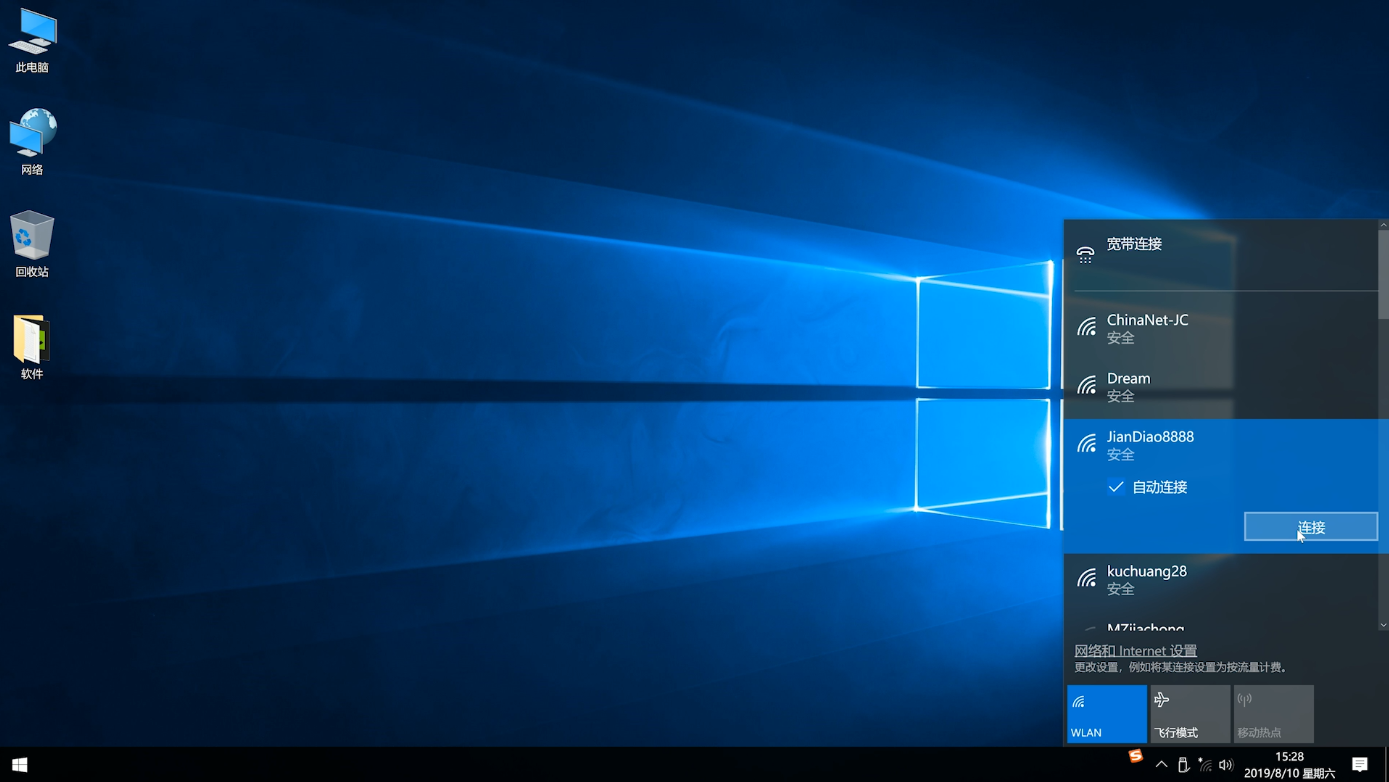Image resolution: width=1389 pixels, height=782 pixels.
Task: Open the 软件 folder icon
Action: coord(32,347)
